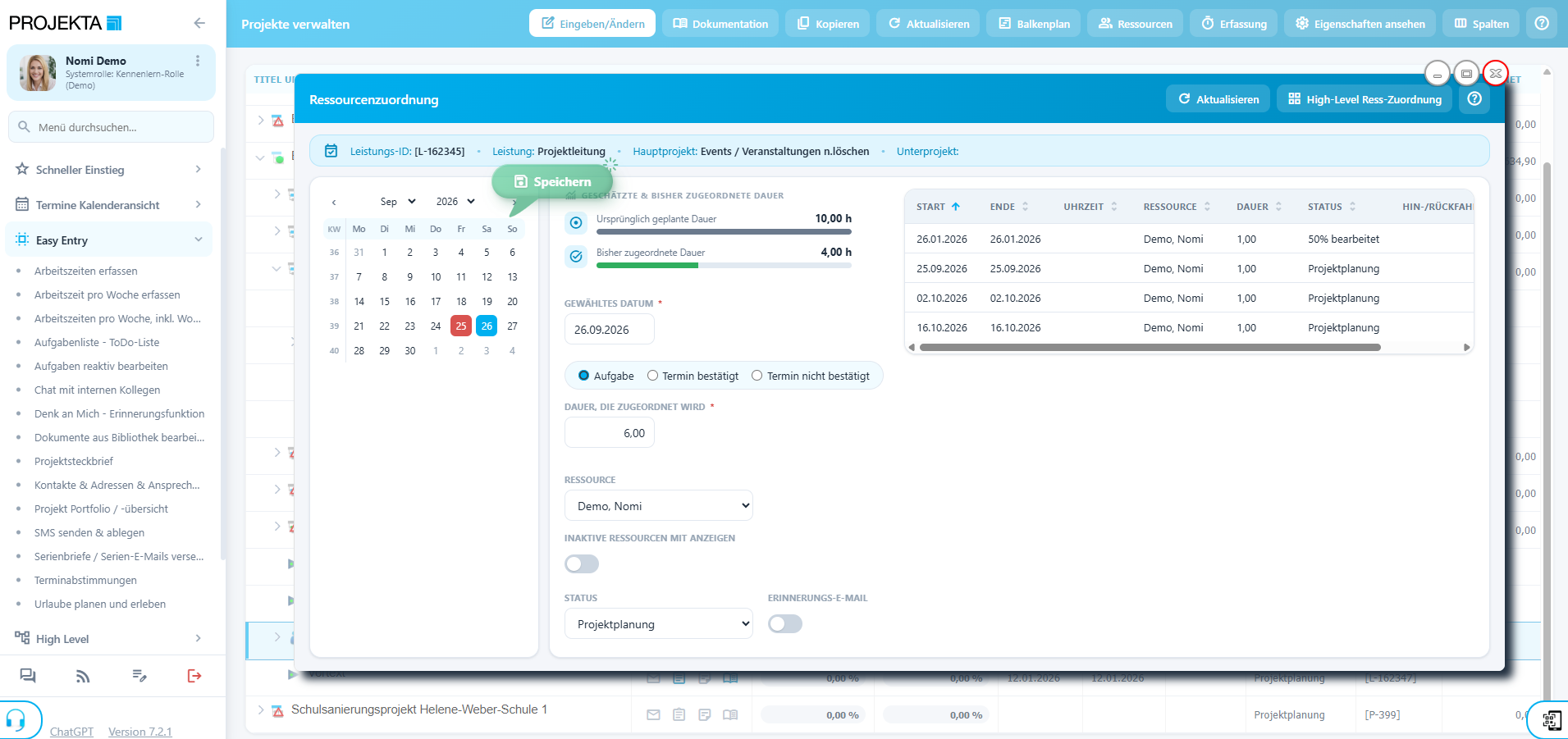Open High-Level Ress-Zuordnung button
This screenshot has height=739, width=1568.
[1365, 99]
